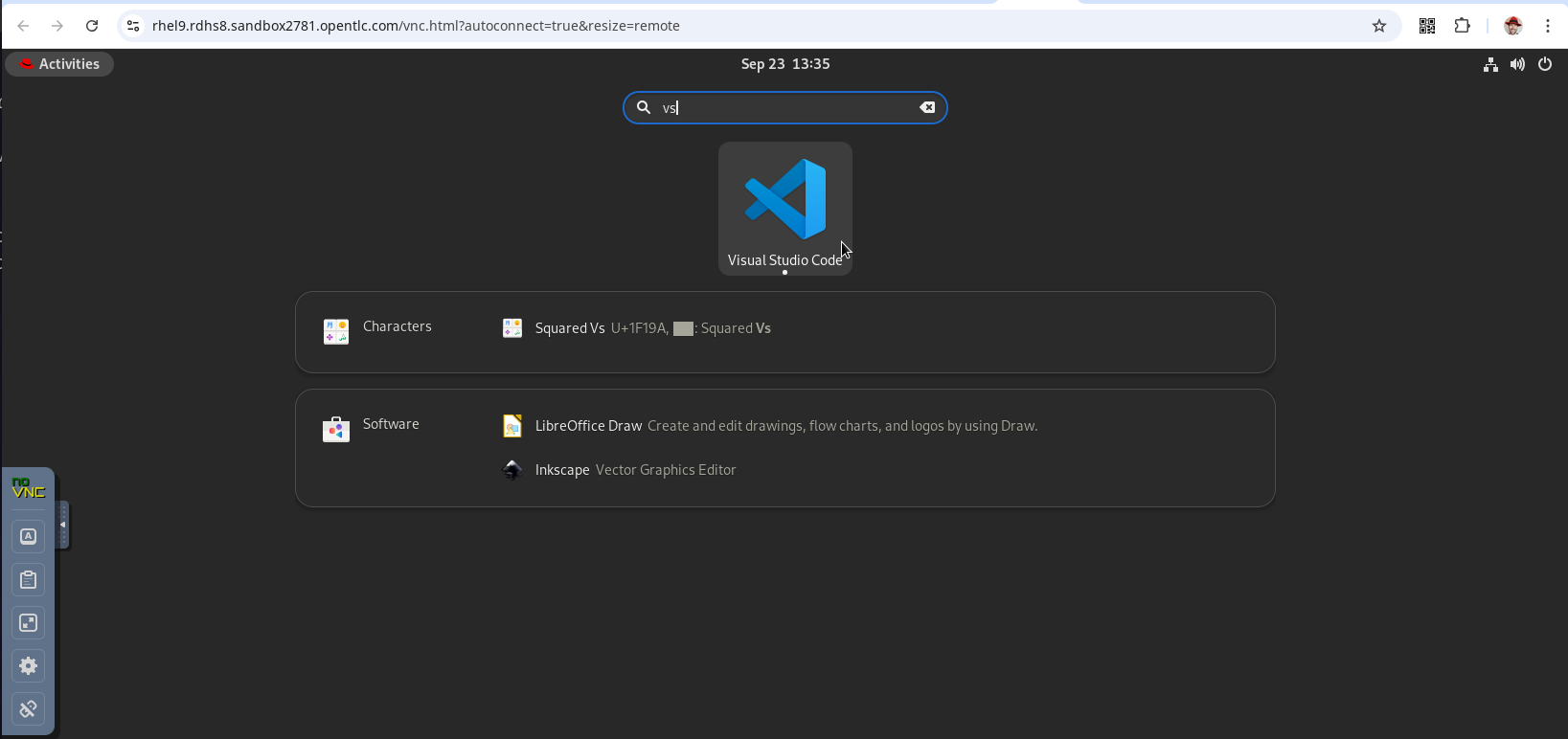The width and height of the screenshot is (1568, 739).
Task: Click the Squared Vs result icon
Action: (x=512, y=328)
